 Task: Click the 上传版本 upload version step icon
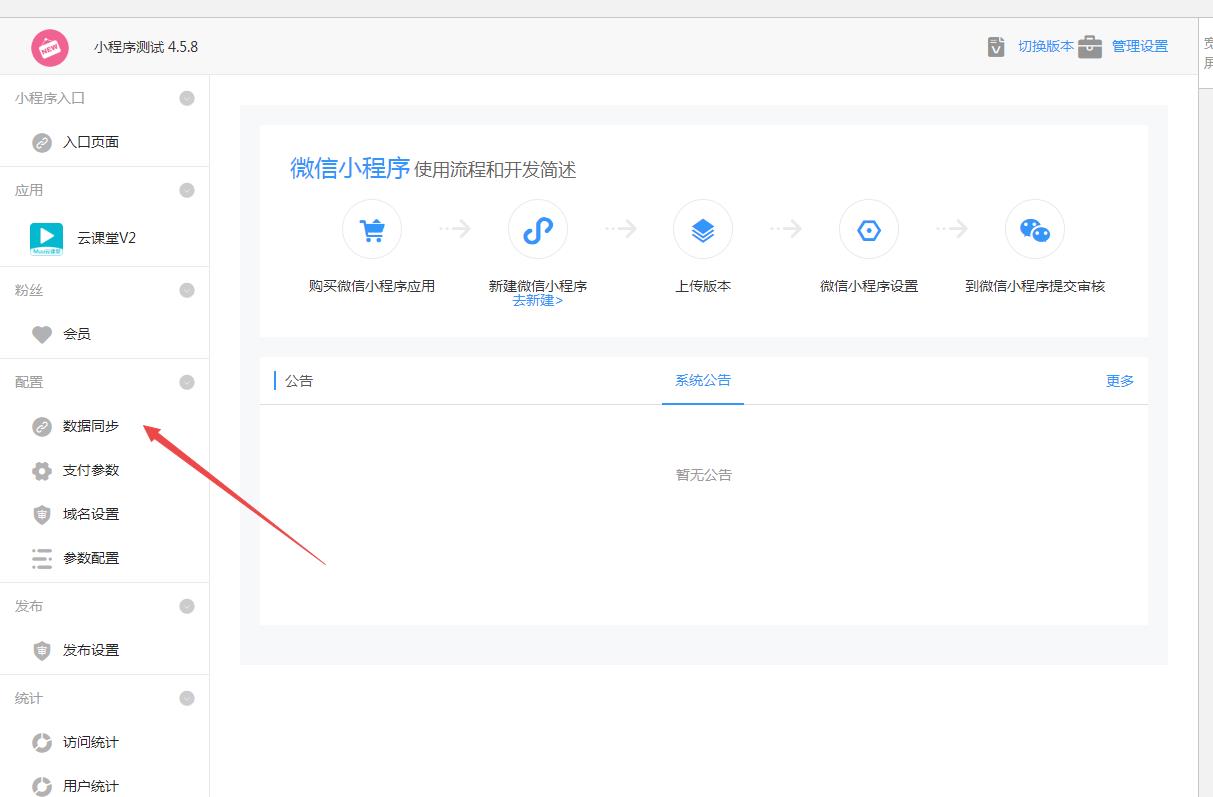pyautogui.click(x=702, y=228)
